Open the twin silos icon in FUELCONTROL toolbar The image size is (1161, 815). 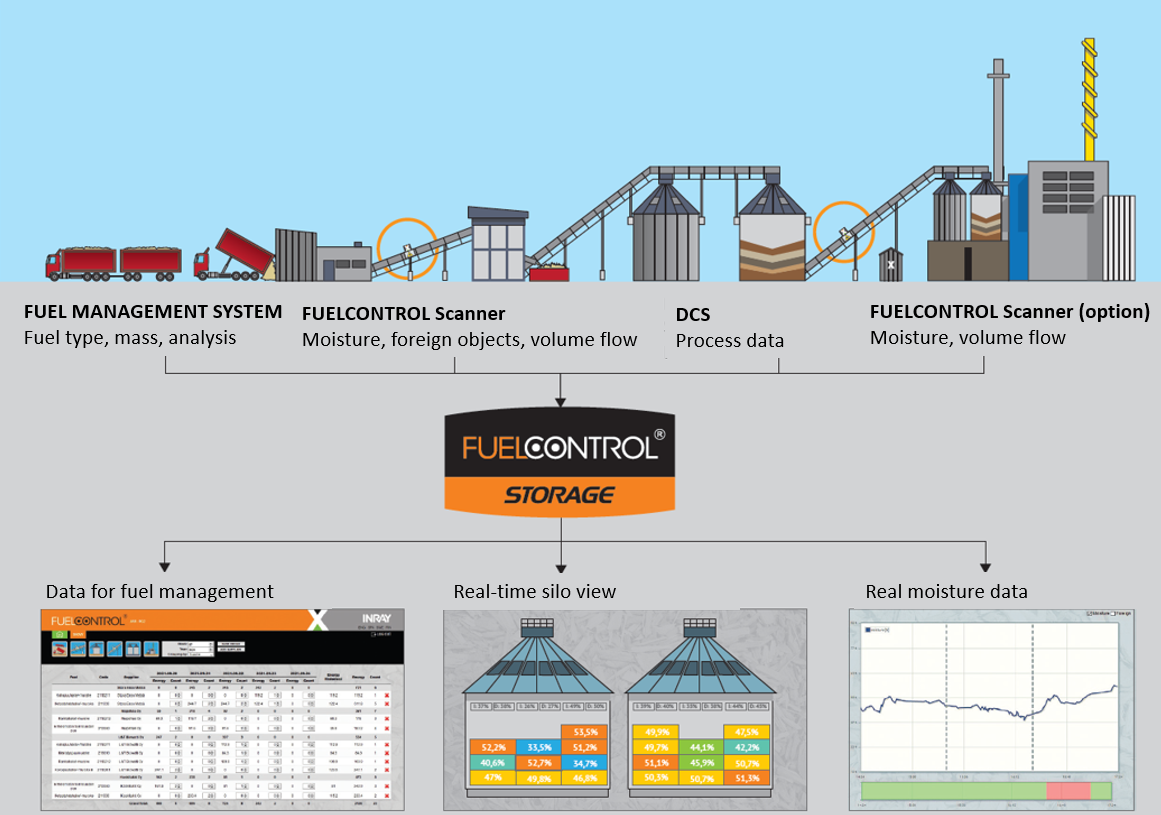click(133, 649)
